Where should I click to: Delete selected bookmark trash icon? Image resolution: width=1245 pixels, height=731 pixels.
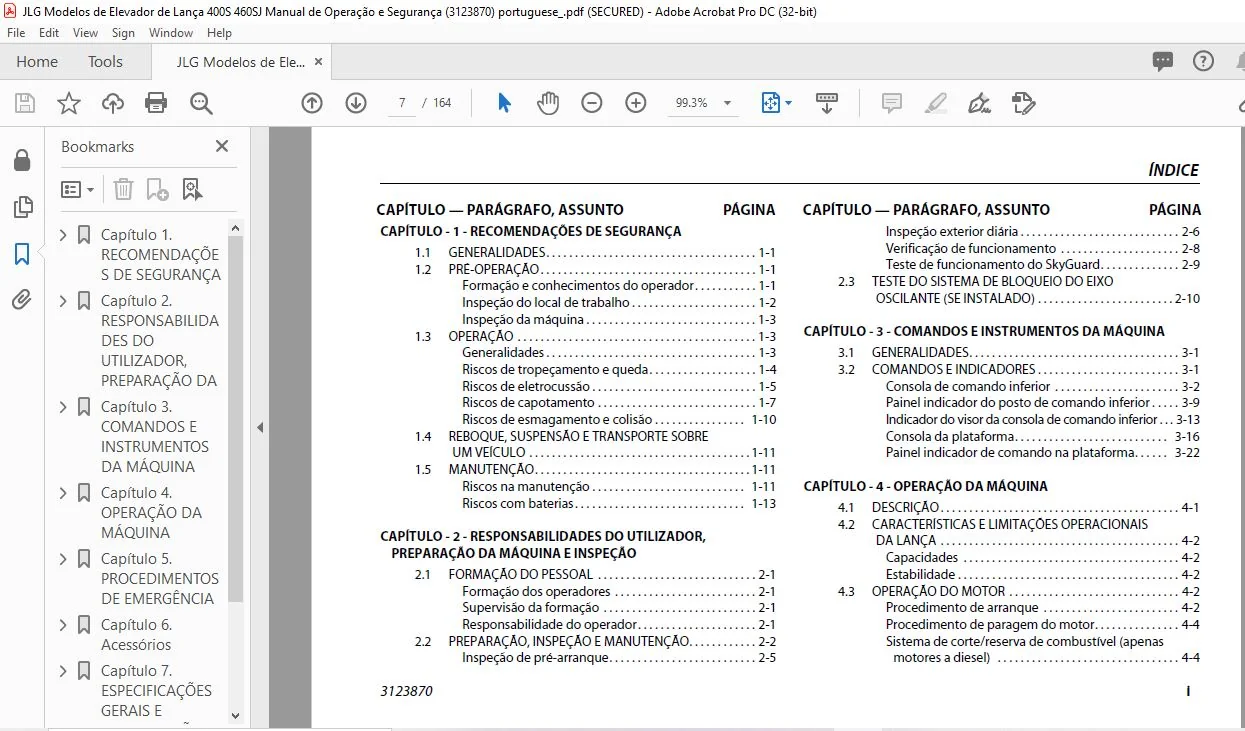123,189
